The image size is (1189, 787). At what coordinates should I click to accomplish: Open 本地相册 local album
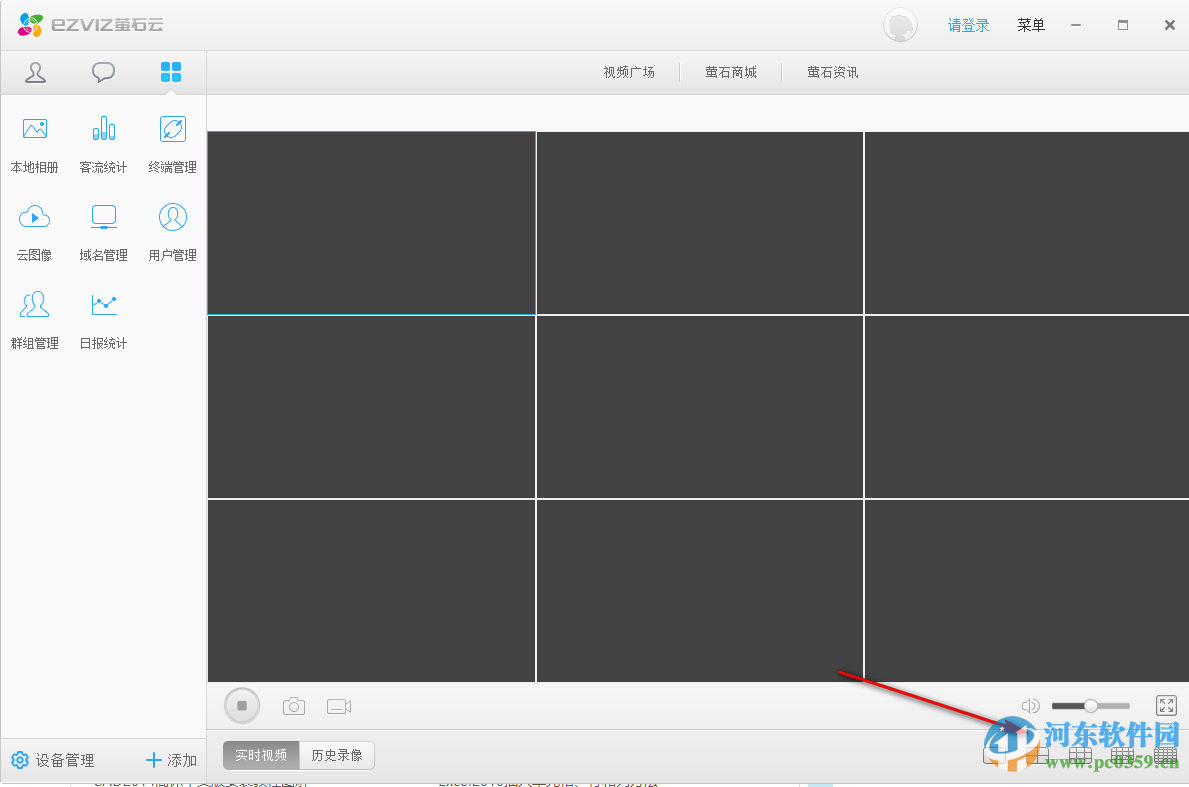(35, 144)
